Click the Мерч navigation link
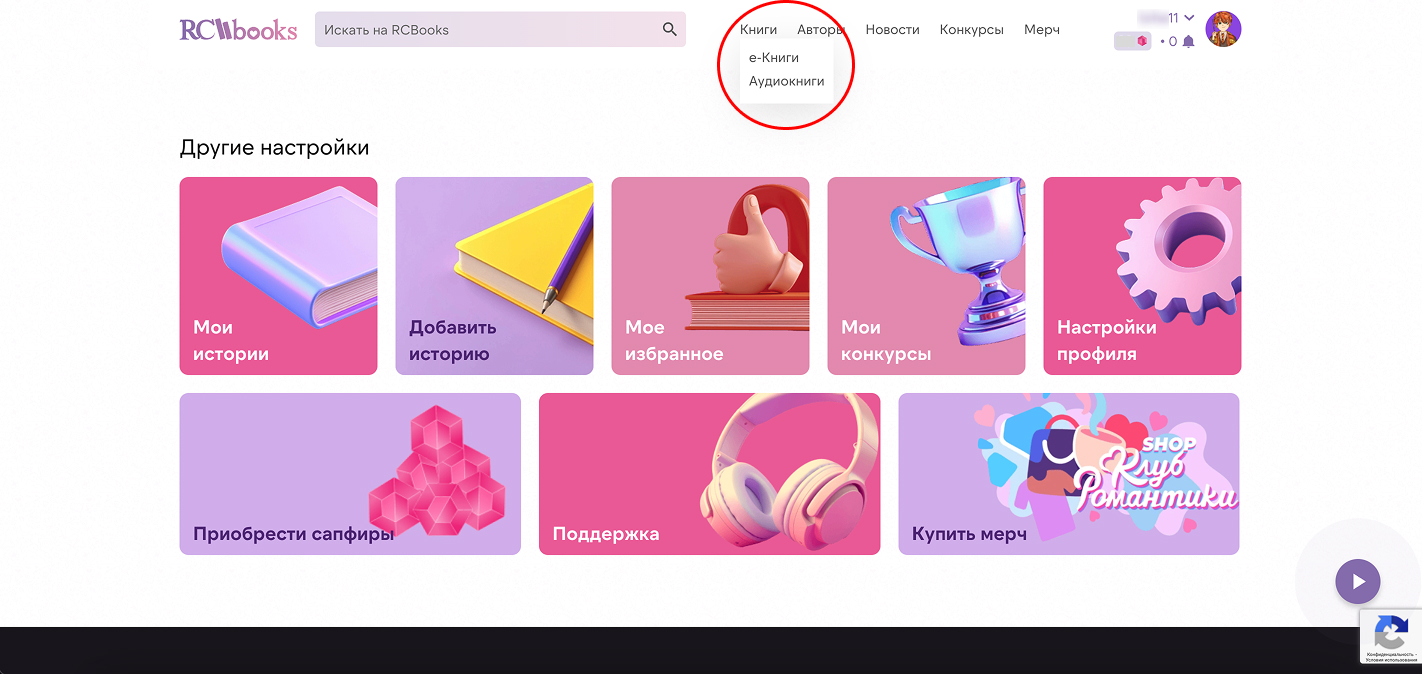Screen dimensions: 1422x674 [1041, 30]
